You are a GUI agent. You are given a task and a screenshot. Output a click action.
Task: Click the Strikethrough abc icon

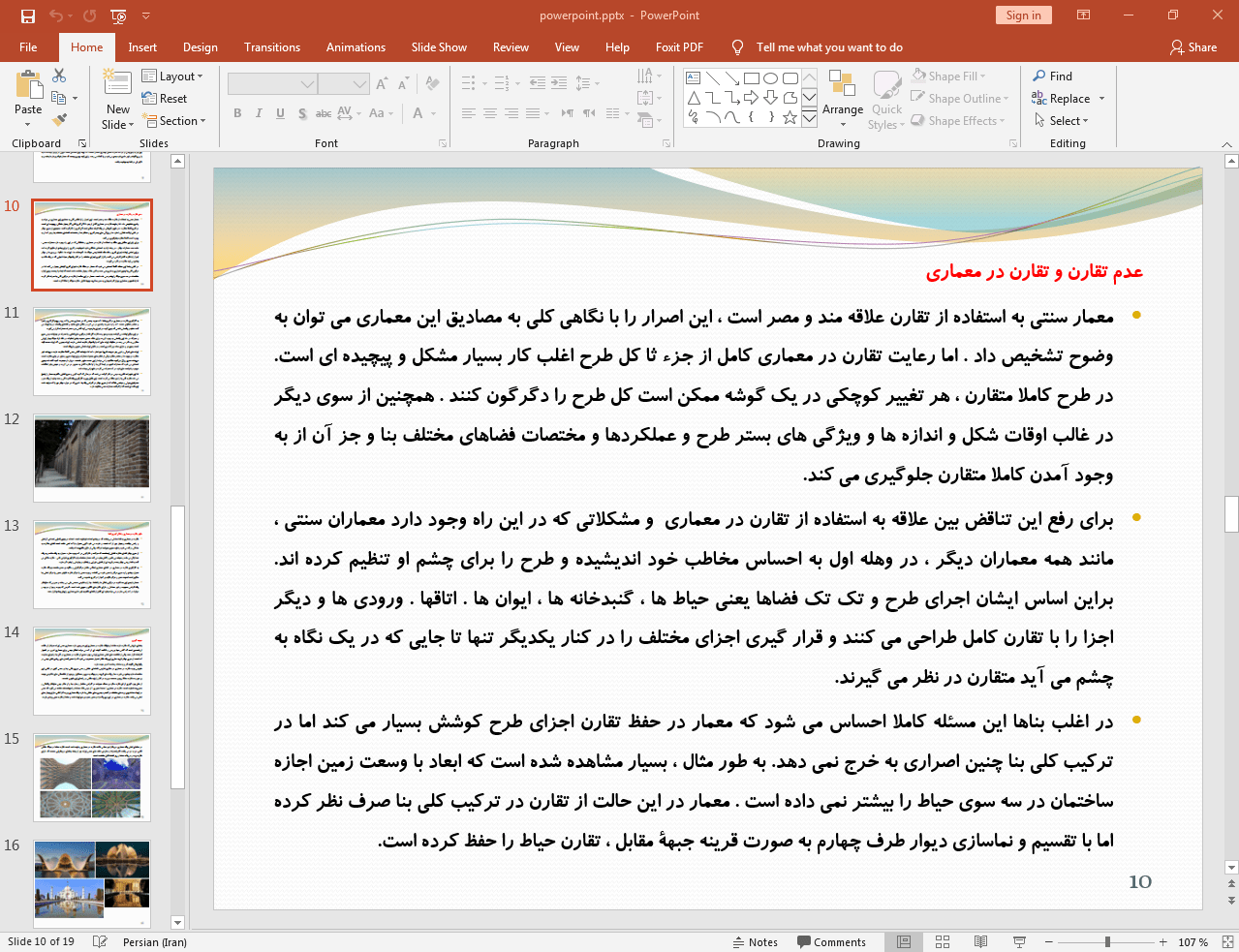pyautogui.click(x=324, y=113)
